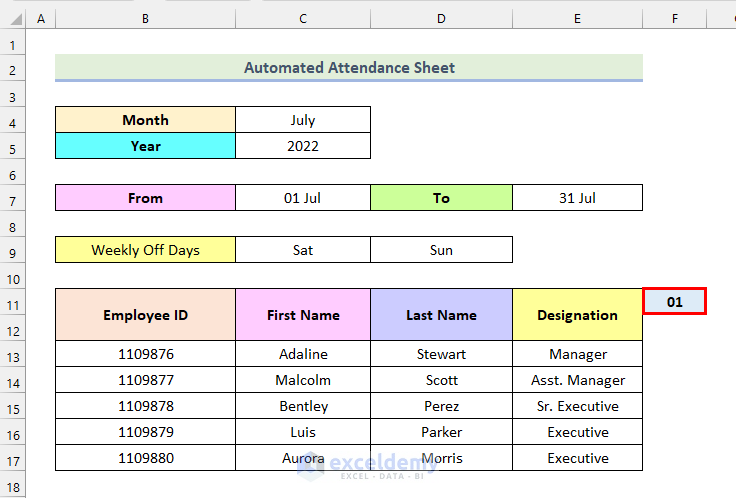Click the Sat weekly off cell
This screenshot has width=736, height=498.
[x=303, y=250]
